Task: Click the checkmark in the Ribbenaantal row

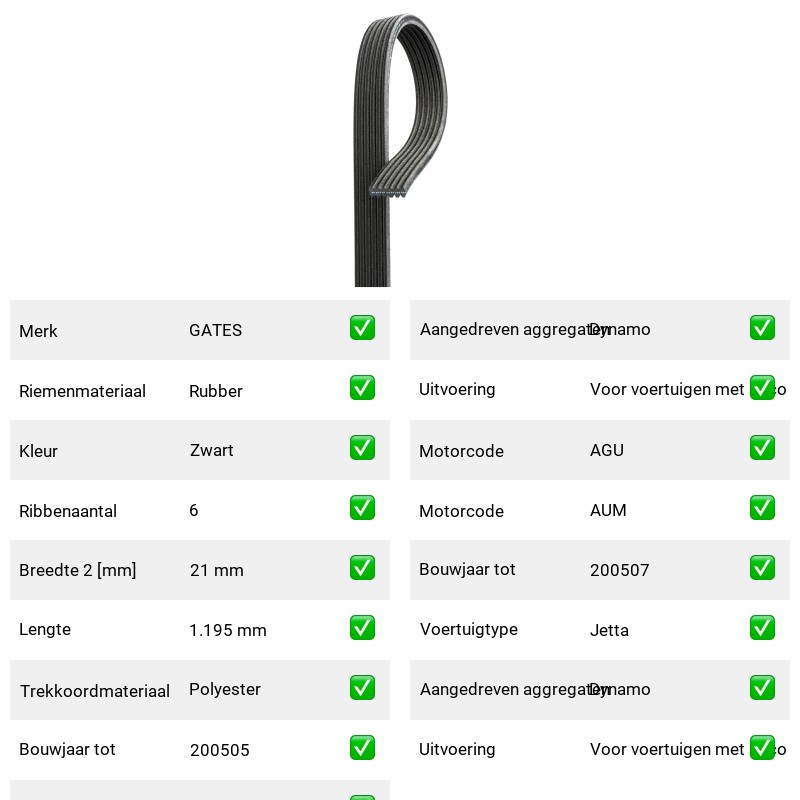Action: click(x=362, y=508)
